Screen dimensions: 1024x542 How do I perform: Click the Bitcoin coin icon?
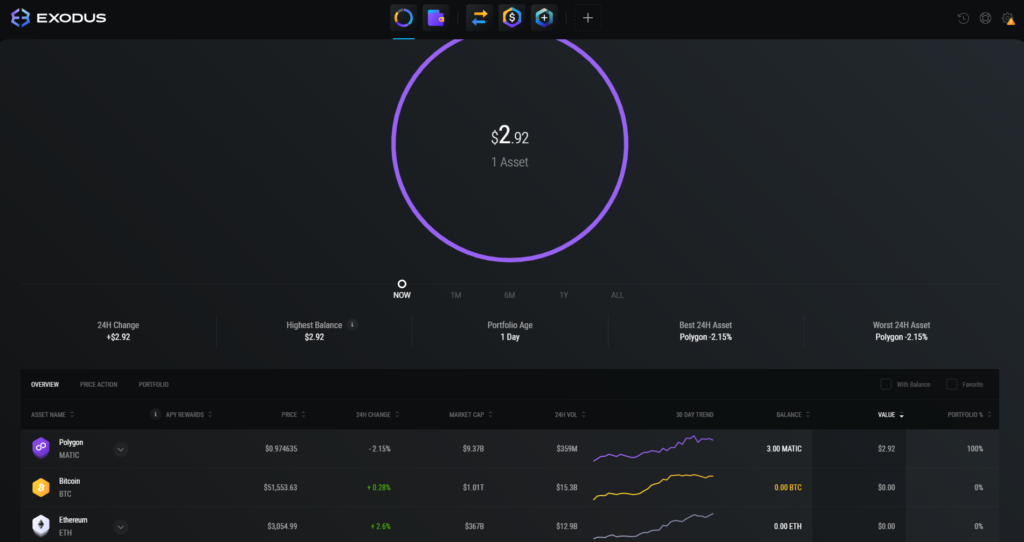coord(41,487)
